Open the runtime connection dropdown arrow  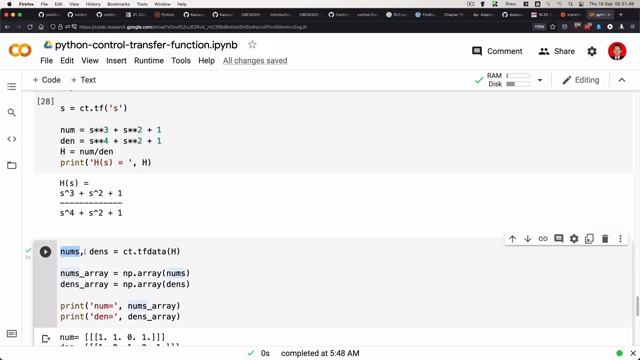[540, 80]
